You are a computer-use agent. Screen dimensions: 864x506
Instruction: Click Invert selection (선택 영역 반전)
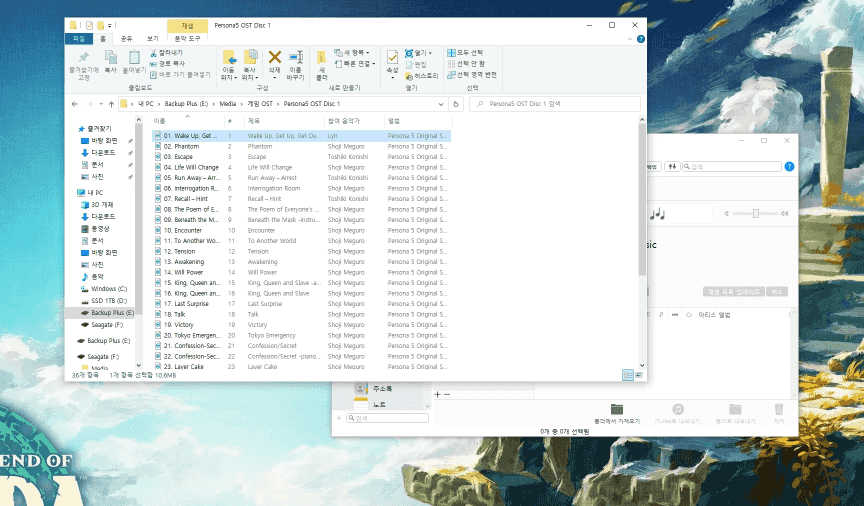(x=472, y=74)
